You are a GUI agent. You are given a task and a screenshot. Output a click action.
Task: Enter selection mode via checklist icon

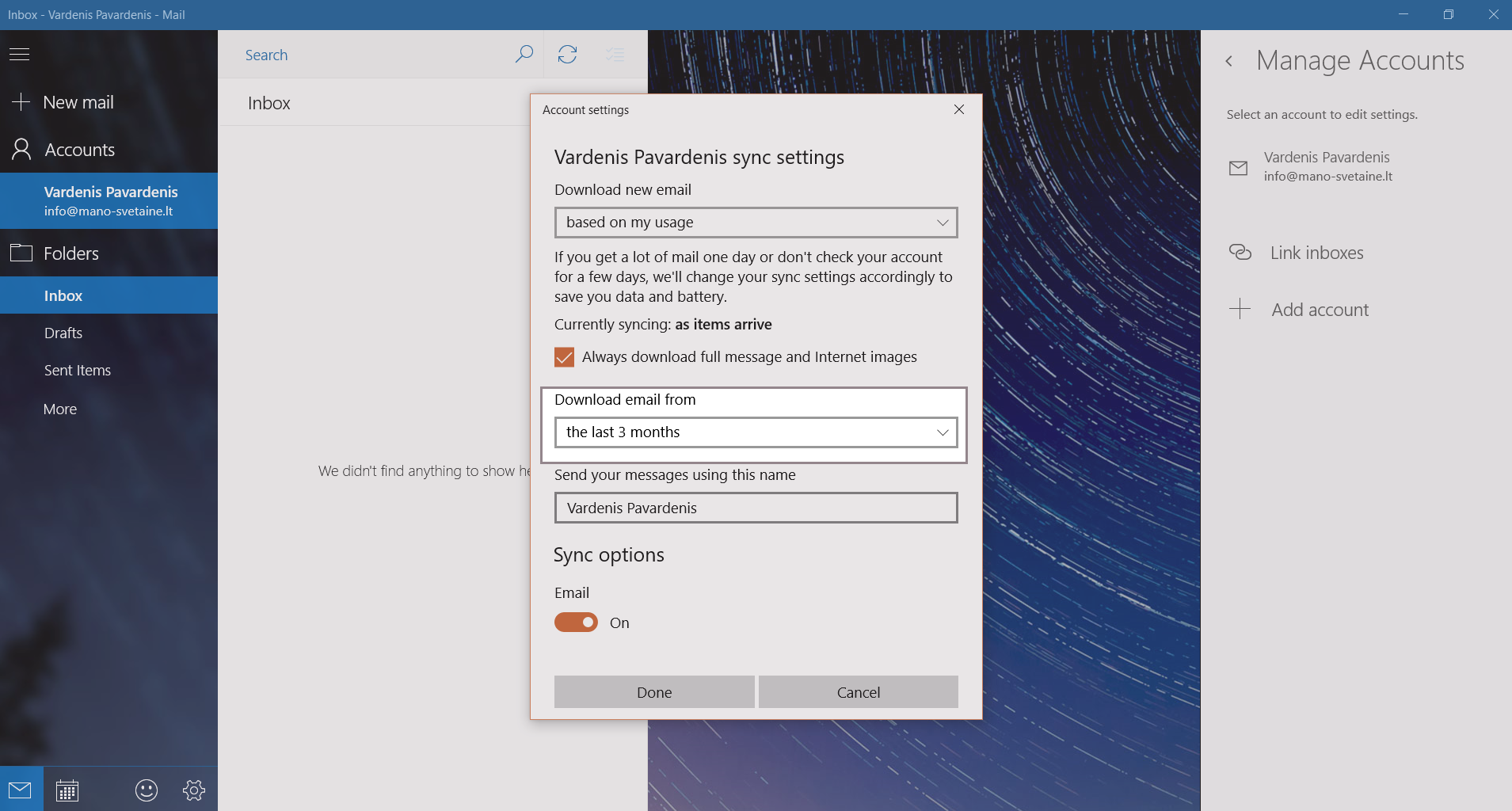[x=615, y=55]
